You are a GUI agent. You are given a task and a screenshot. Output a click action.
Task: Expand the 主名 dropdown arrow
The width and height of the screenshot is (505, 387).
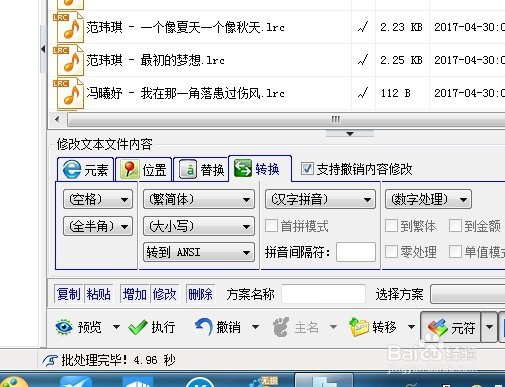(x=333, y=327)
